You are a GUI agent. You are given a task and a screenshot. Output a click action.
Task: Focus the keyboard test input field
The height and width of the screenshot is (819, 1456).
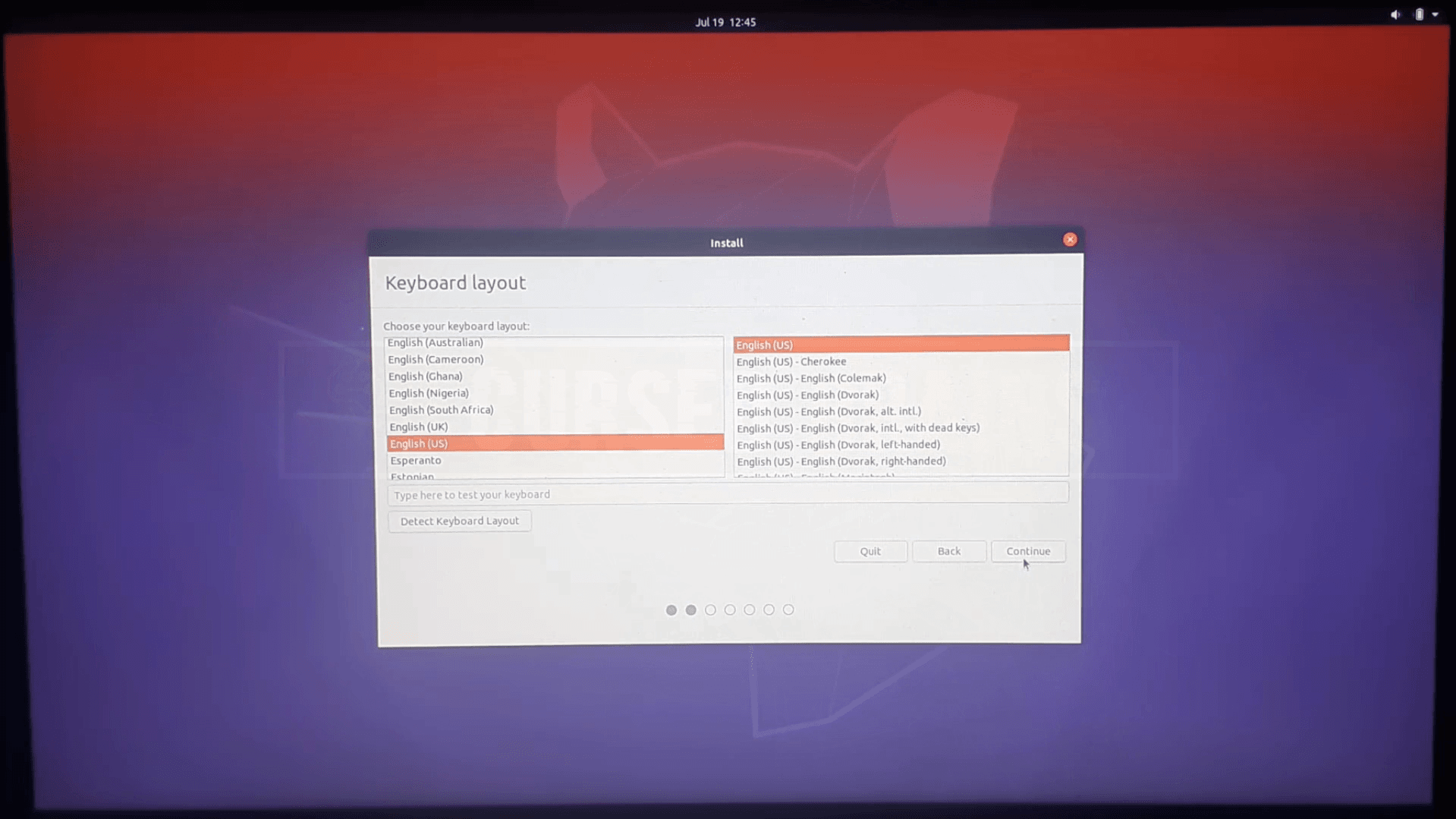pyautogui.click(x=728, y=494)
